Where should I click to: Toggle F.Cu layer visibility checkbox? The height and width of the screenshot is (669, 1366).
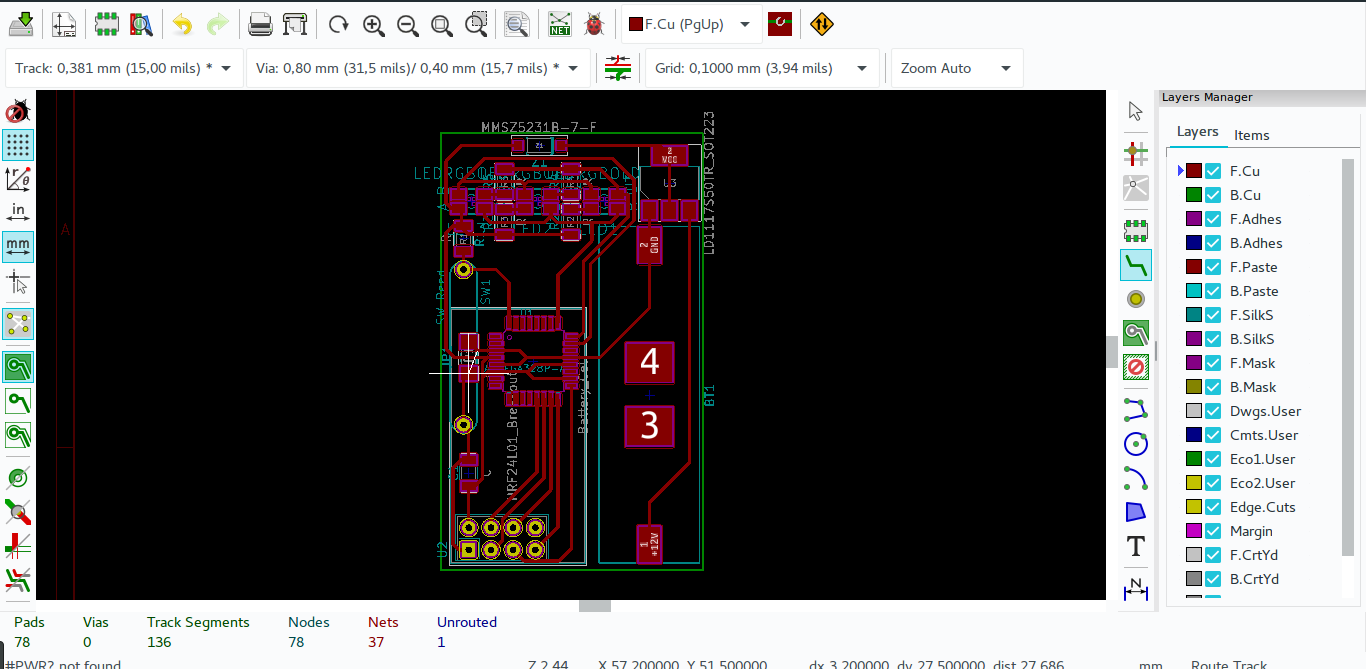click(x=1213, y=171)
